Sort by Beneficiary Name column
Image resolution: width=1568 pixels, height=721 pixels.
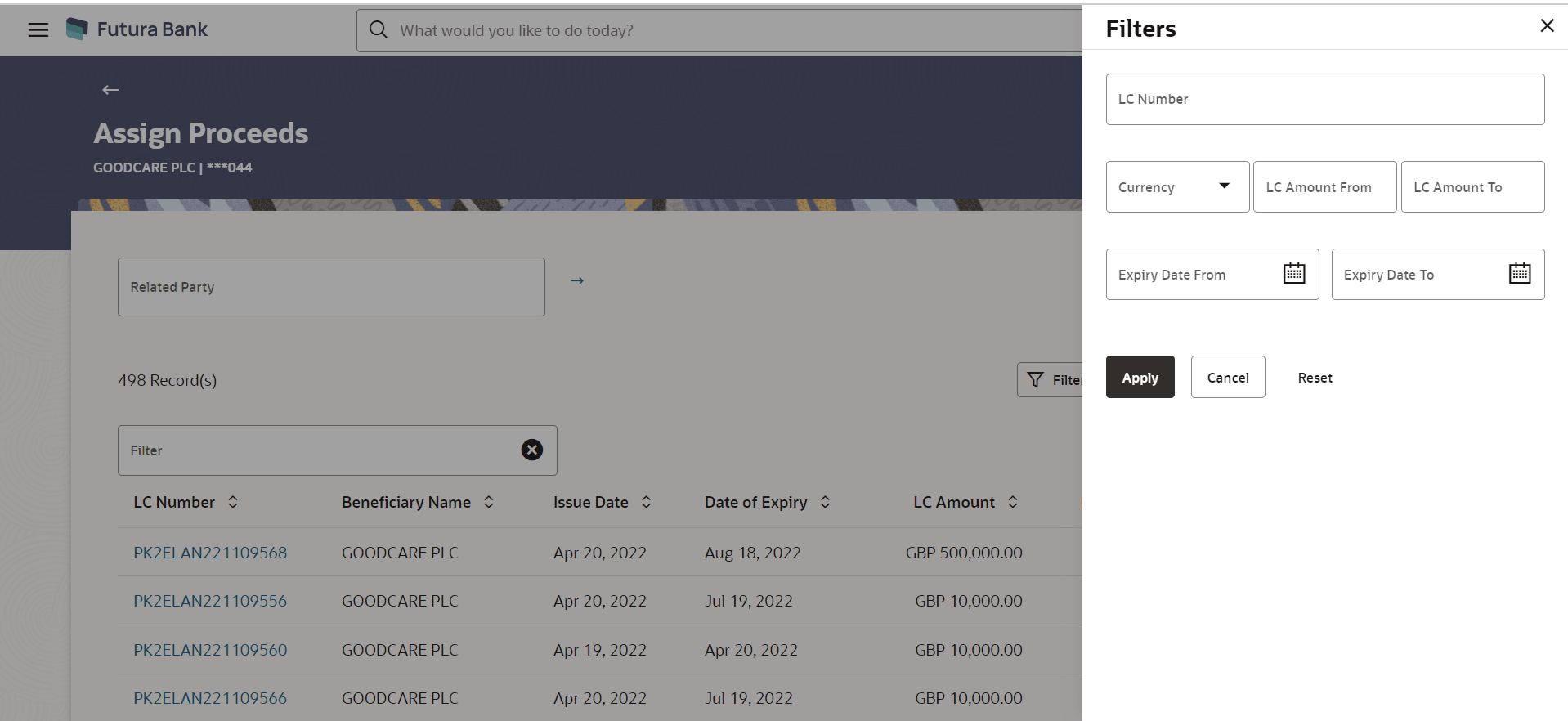[489, 502]
